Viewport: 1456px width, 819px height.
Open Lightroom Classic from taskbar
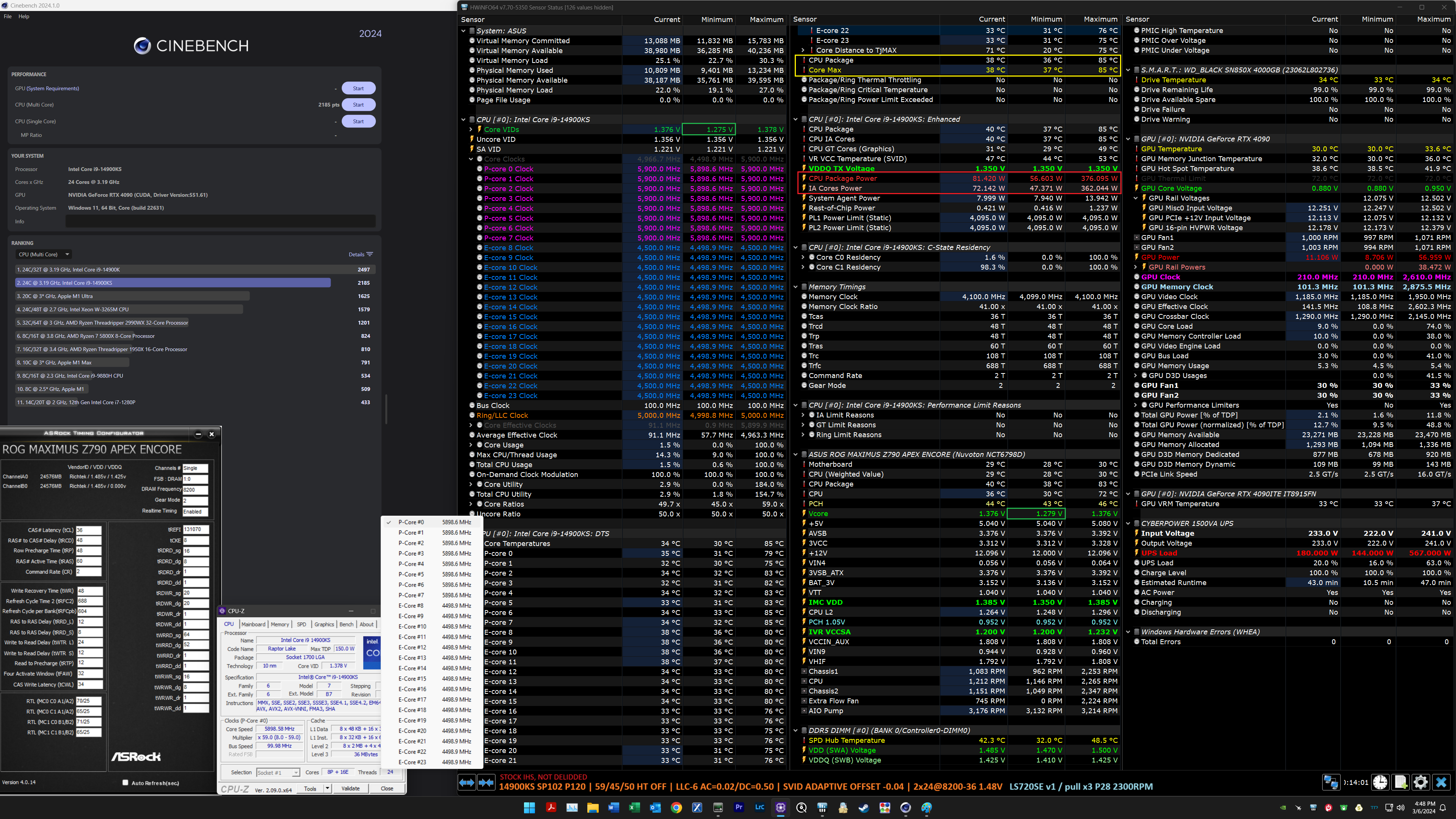(759, 807)
